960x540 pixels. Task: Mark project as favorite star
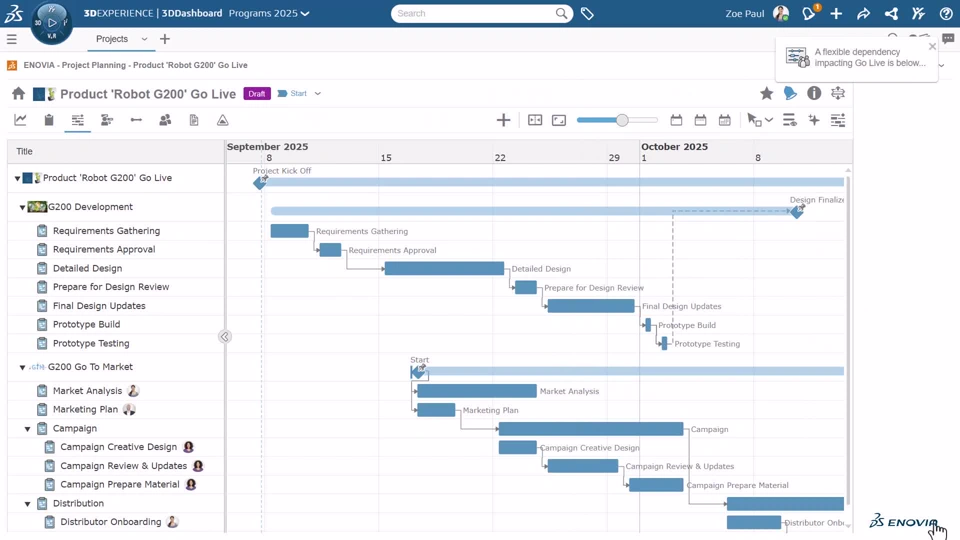pos(767,93)
